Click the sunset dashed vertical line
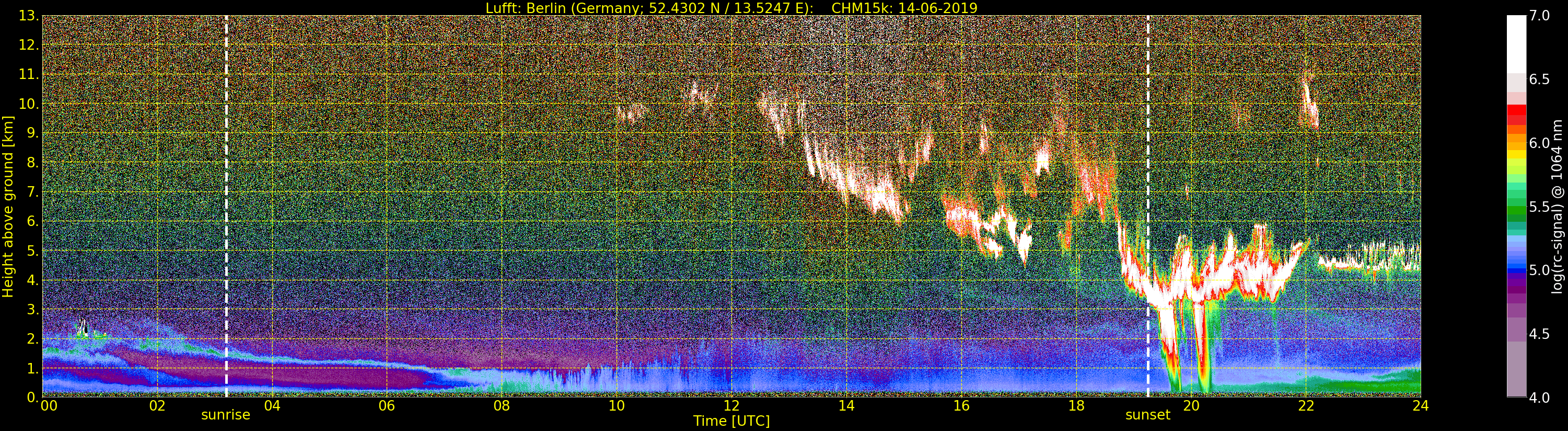1568x431 pixels. pyautogui.click(x=1148, y=206)
